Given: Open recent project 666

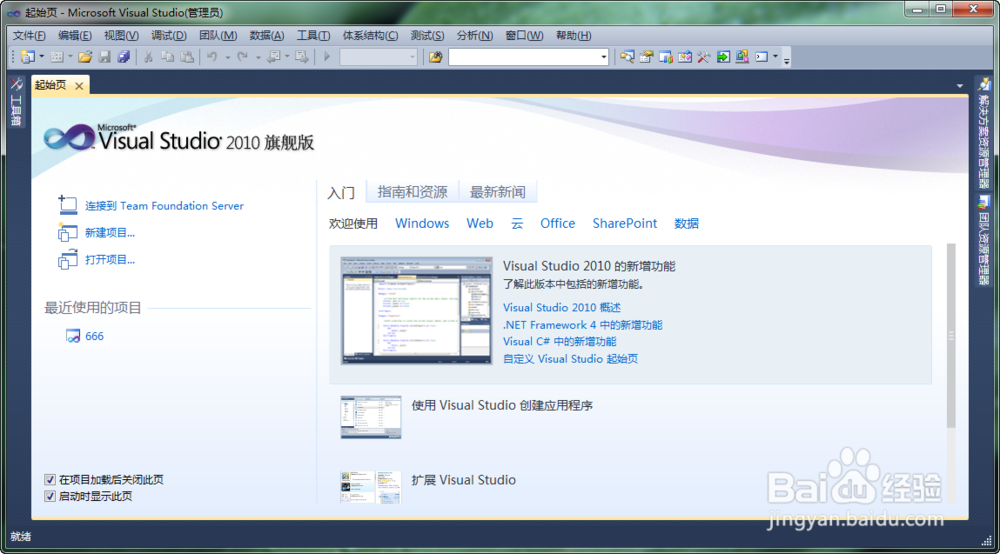Looking at the screenshot, I should pos(94,336).
